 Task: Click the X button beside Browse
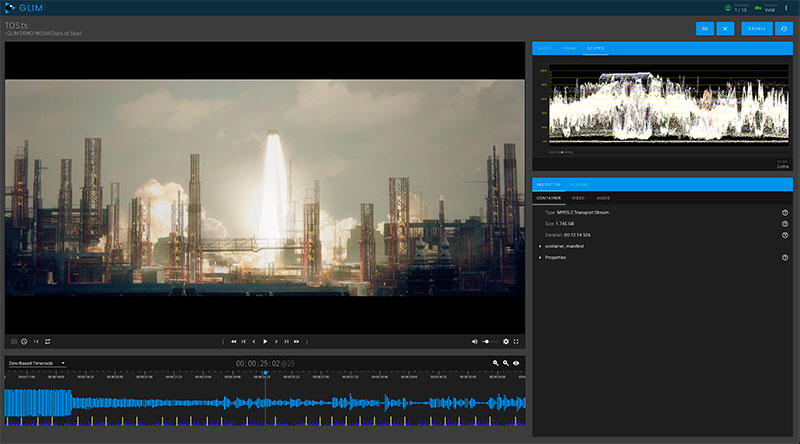pos(726,29)
